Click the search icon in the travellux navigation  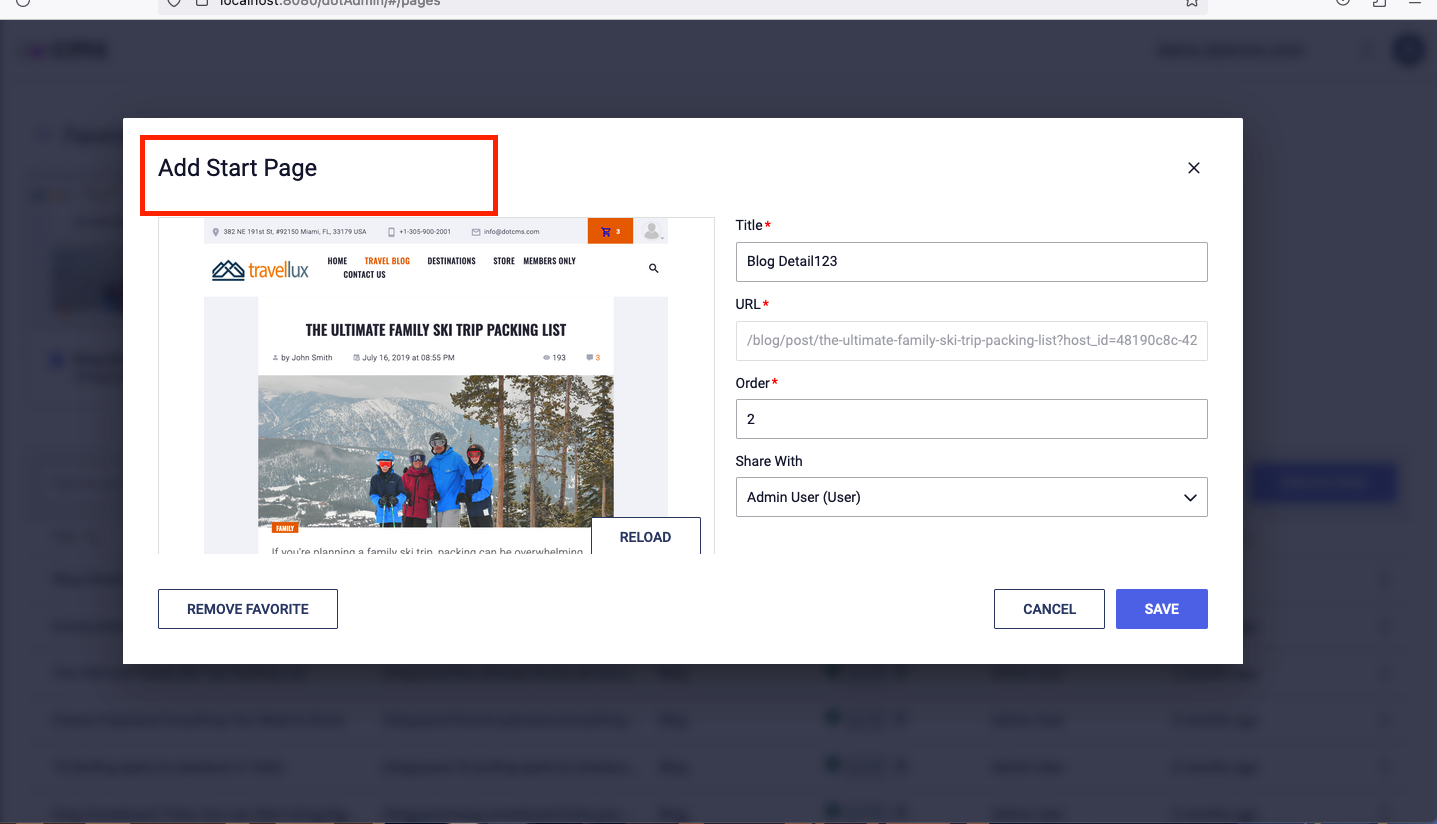(653, 268)
